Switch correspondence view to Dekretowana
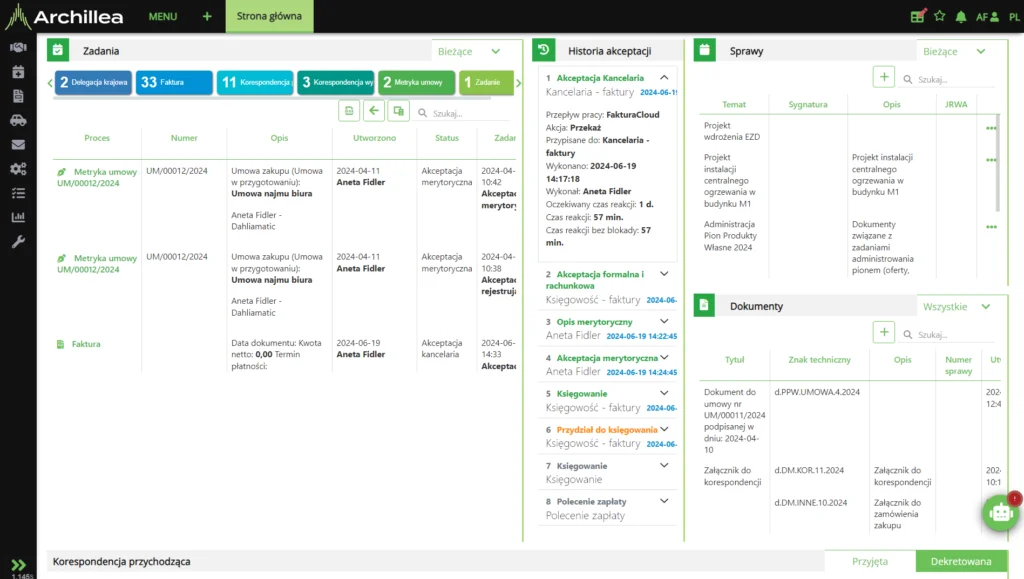This screenshot has height=579, width=1024. click(x=960, y=561)
